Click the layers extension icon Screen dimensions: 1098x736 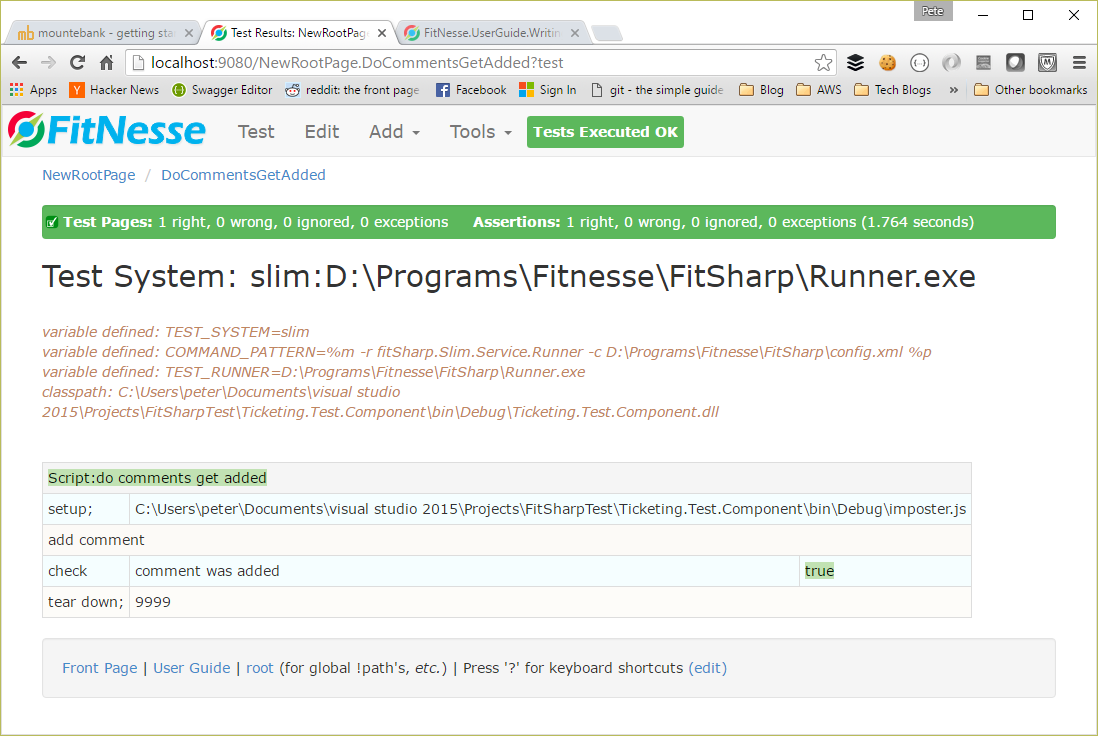pos(856,62)
